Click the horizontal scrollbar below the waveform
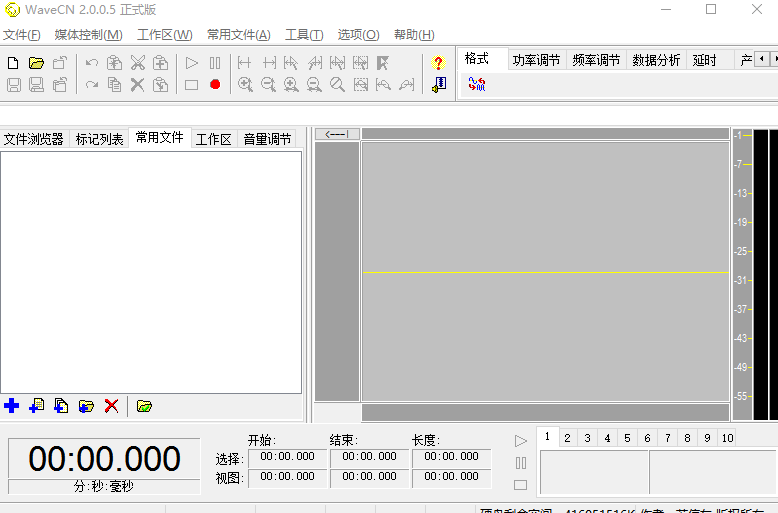Screen dimensions: 778x513 click(x=545, y=412)
